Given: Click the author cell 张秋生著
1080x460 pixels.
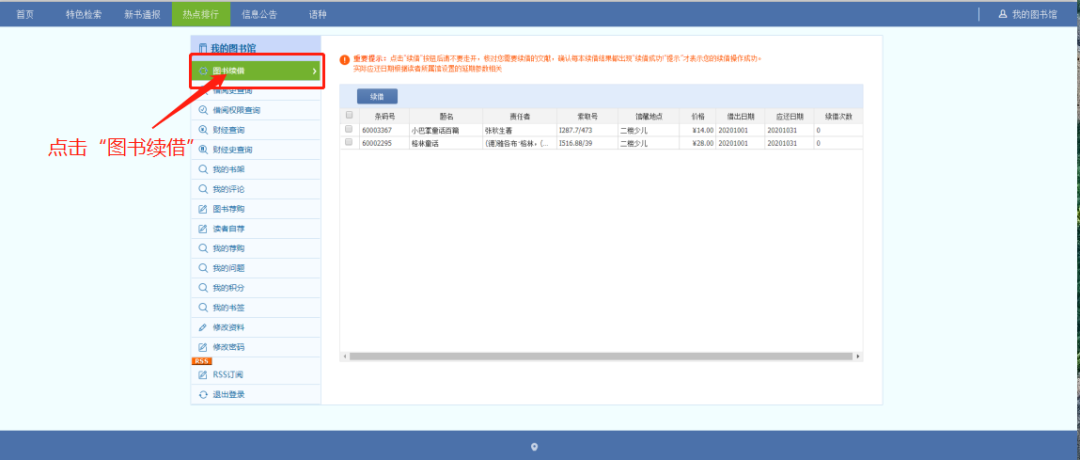Looking at the screenshot, I should 499,130.
